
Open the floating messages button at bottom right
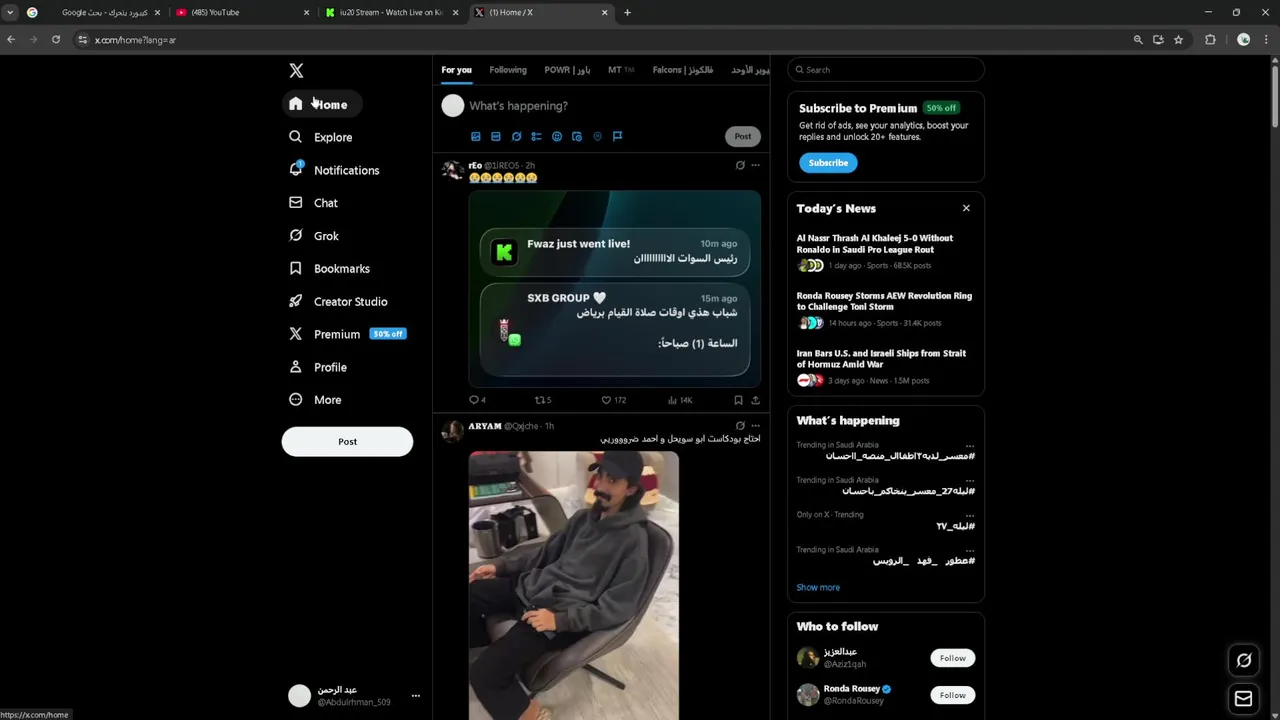point(1244,699)
